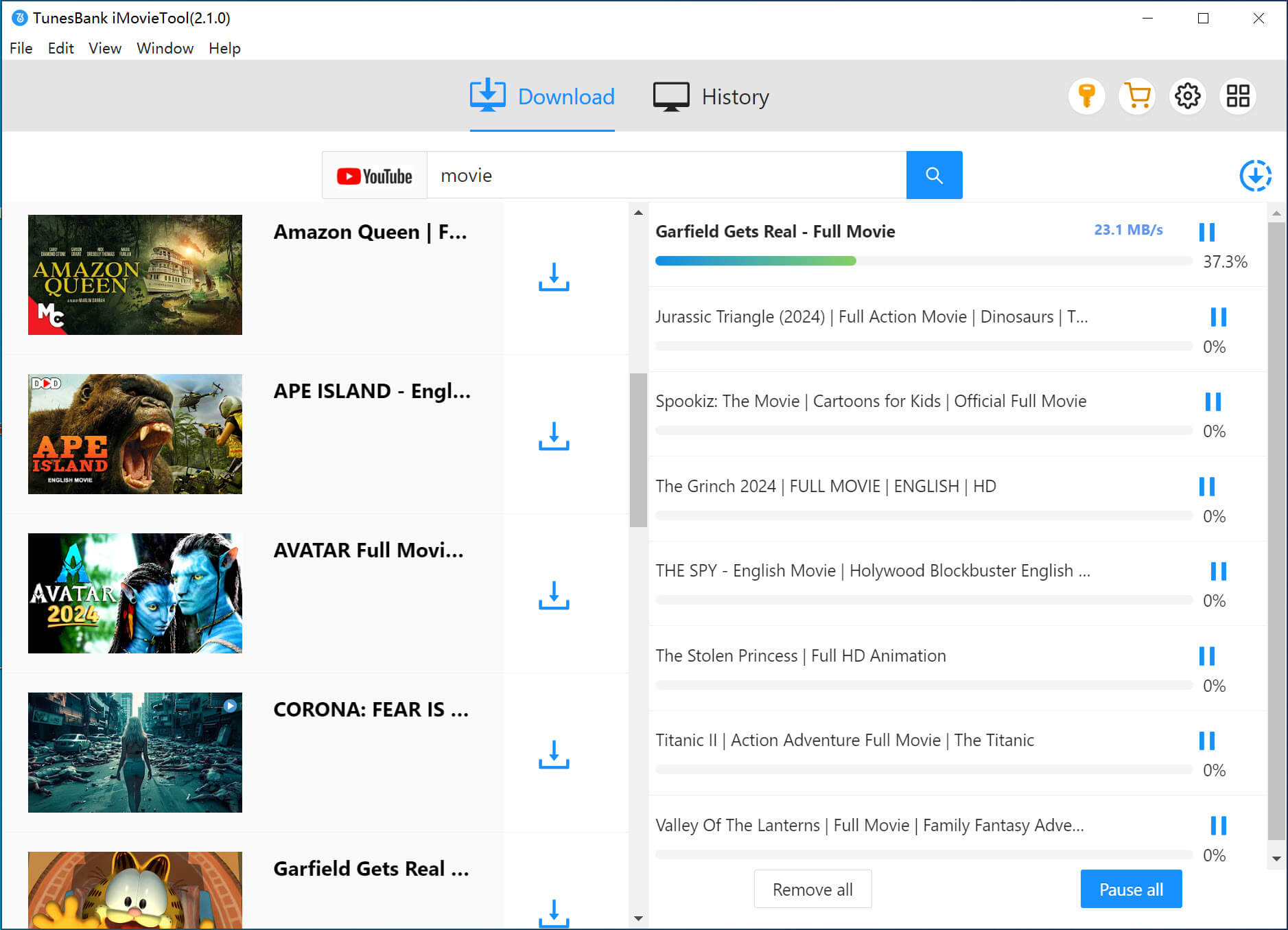The width and height of the screenshot is (1288, 930).
Task: Open the Window menu
Action: (165, 48)
